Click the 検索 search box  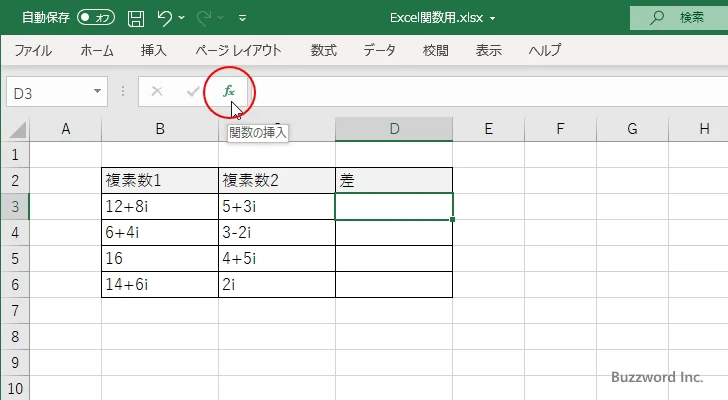click(679, 18)
